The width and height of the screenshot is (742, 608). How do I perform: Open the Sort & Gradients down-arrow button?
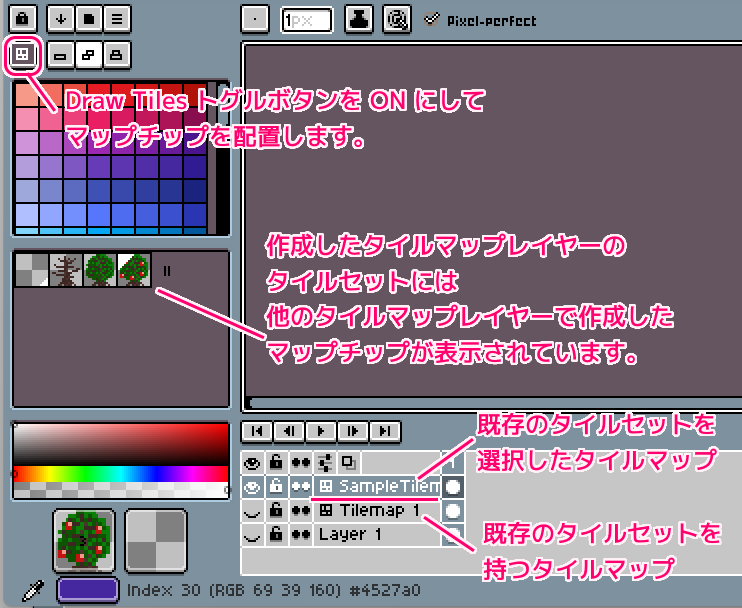click(x=61, y=19)
